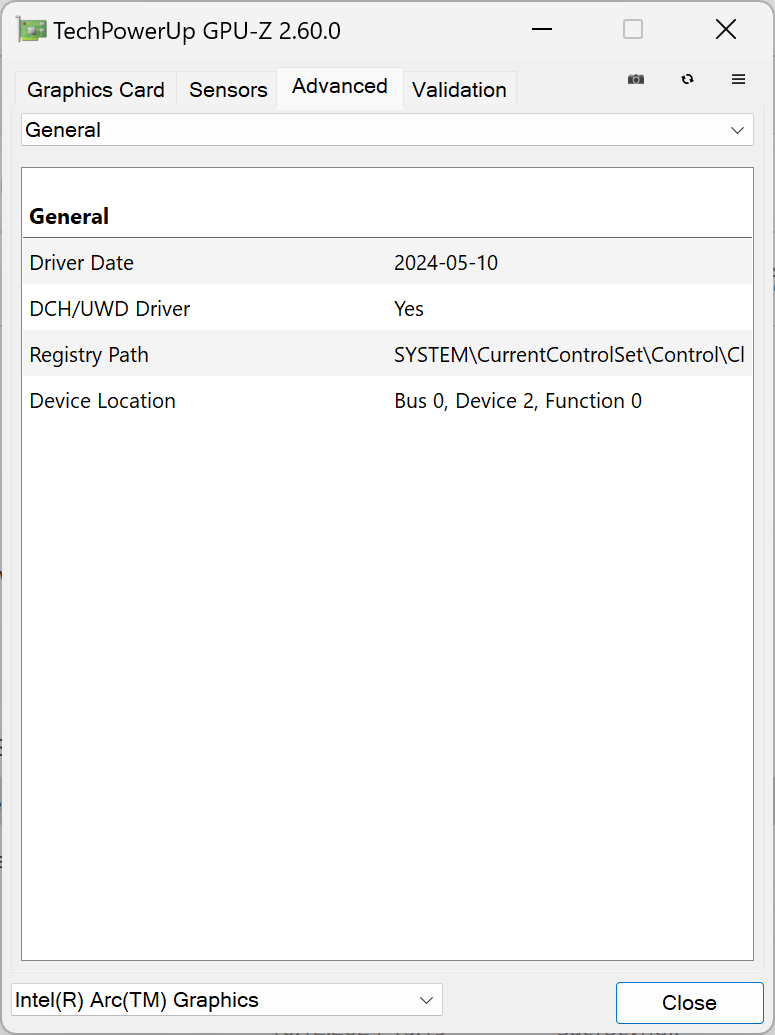Click the screenshot camera icon
Screen dimensions: 775x1035
636,80
